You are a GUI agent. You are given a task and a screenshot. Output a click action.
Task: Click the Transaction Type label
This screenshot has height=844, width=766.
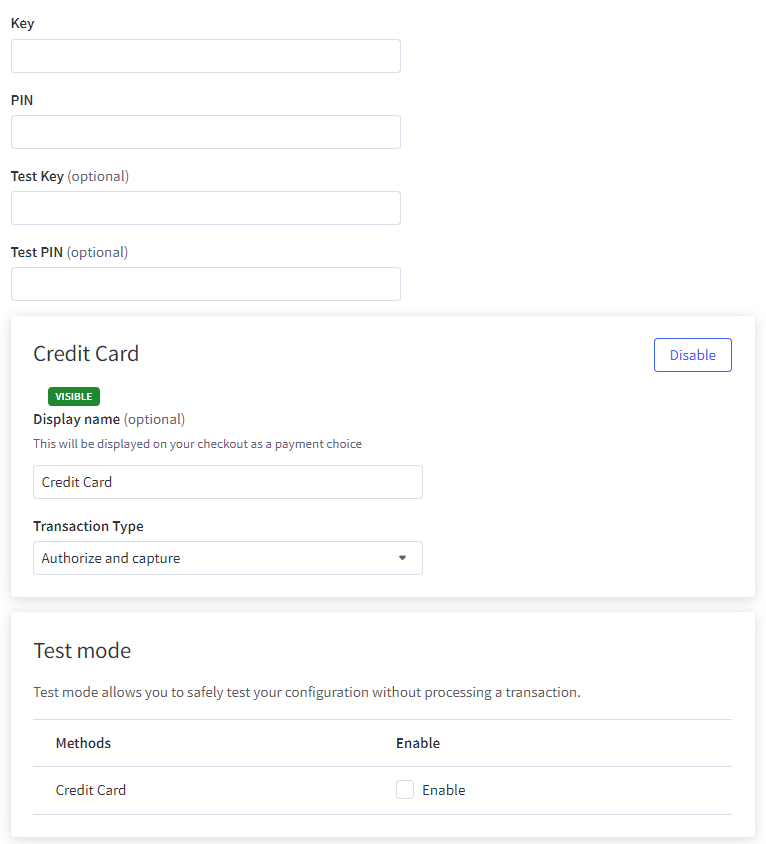click(x=88, y=525)
